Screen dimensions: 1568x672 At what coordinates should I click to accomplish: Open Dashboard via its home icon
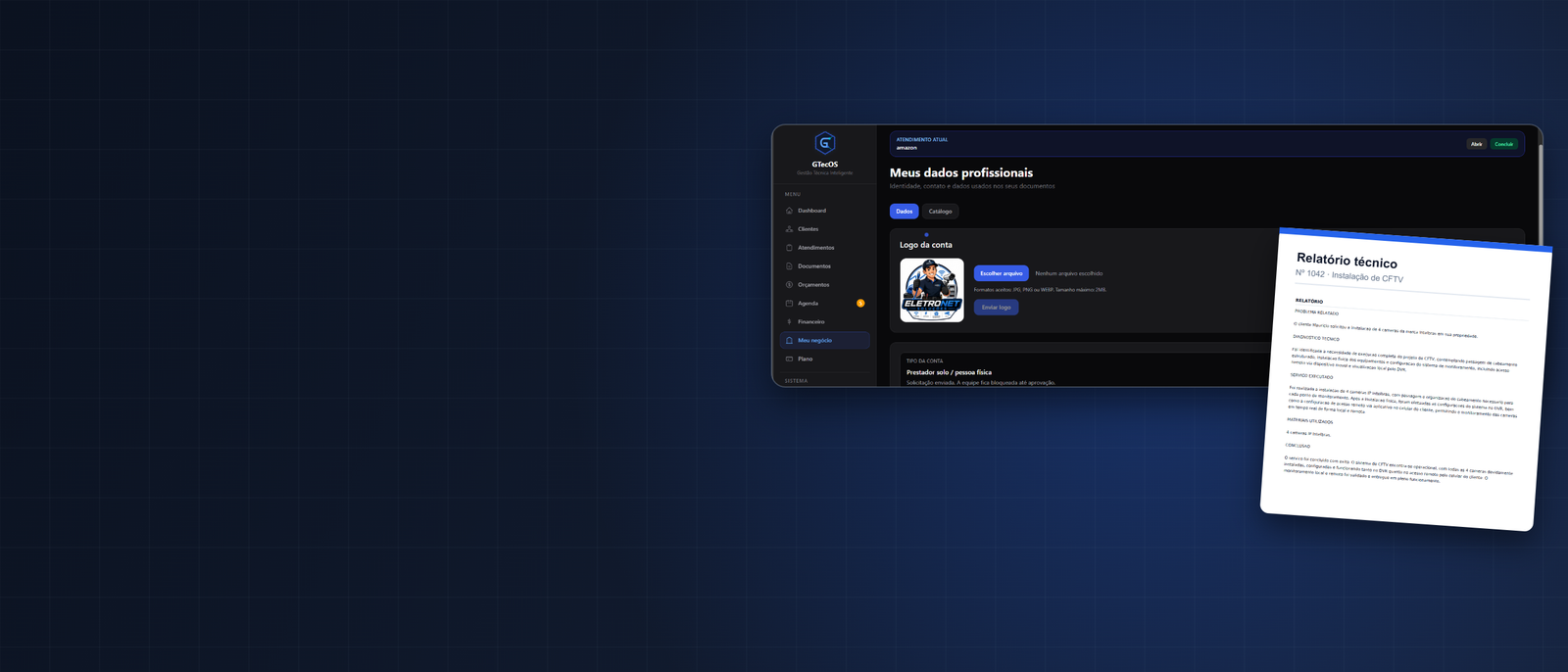[790, 211]
